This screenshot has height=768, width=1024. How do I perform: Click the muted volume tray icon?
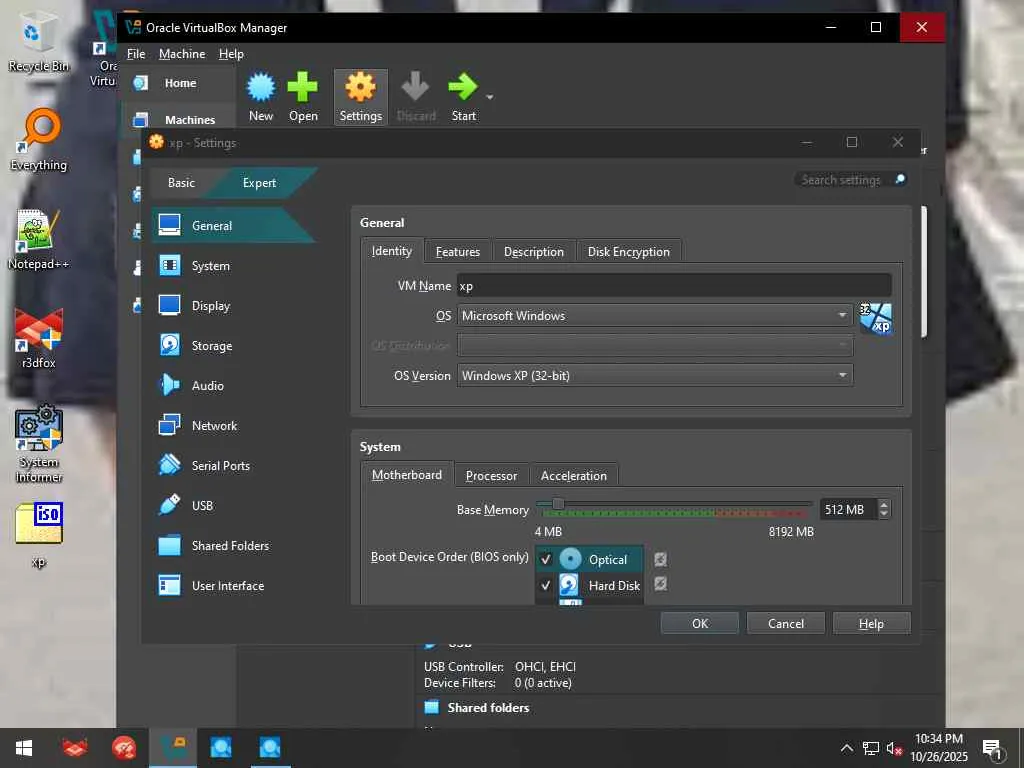(894, 748)
